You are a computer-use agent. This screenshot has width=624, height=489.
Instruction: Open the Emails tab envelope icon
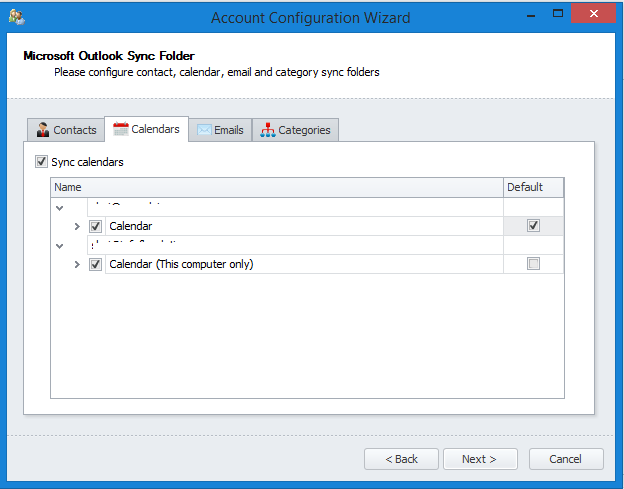click(204, 130)
